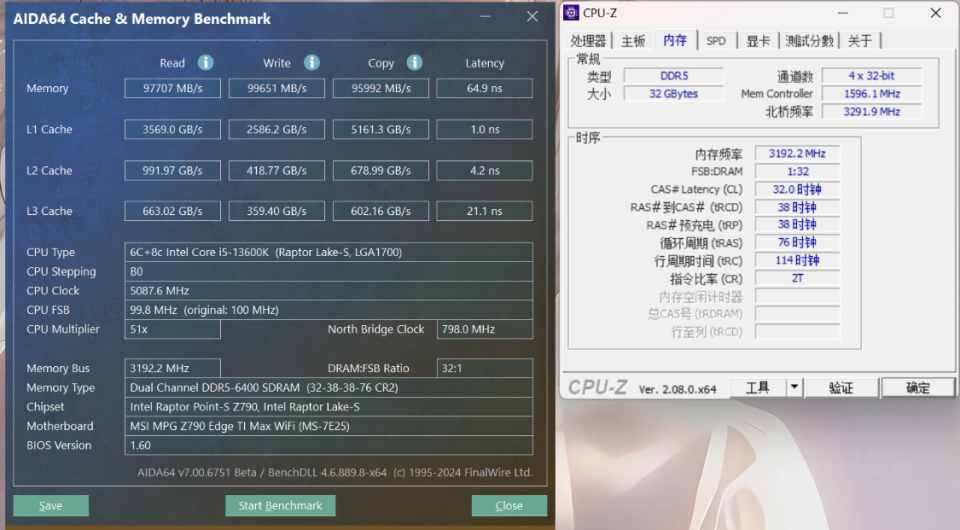Image resolution: width=960 pixels, height=530 pixels.
Task: Click the DDR5 type value in CPU-Z
Action: click(673, 76)
